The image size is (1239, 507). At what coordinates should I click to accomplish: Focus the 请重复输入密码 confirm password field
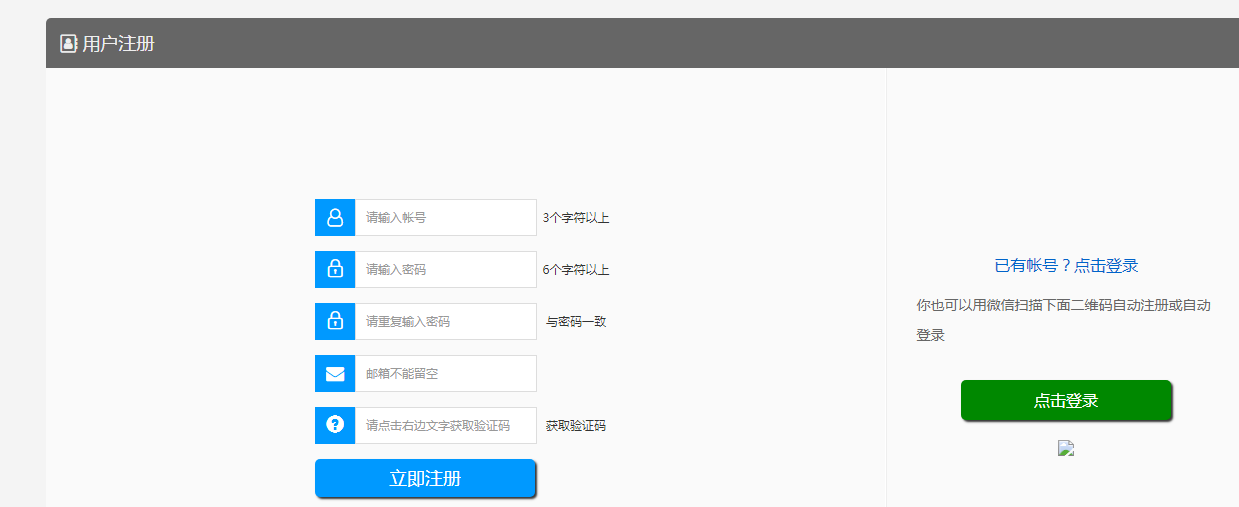point(445,321)
